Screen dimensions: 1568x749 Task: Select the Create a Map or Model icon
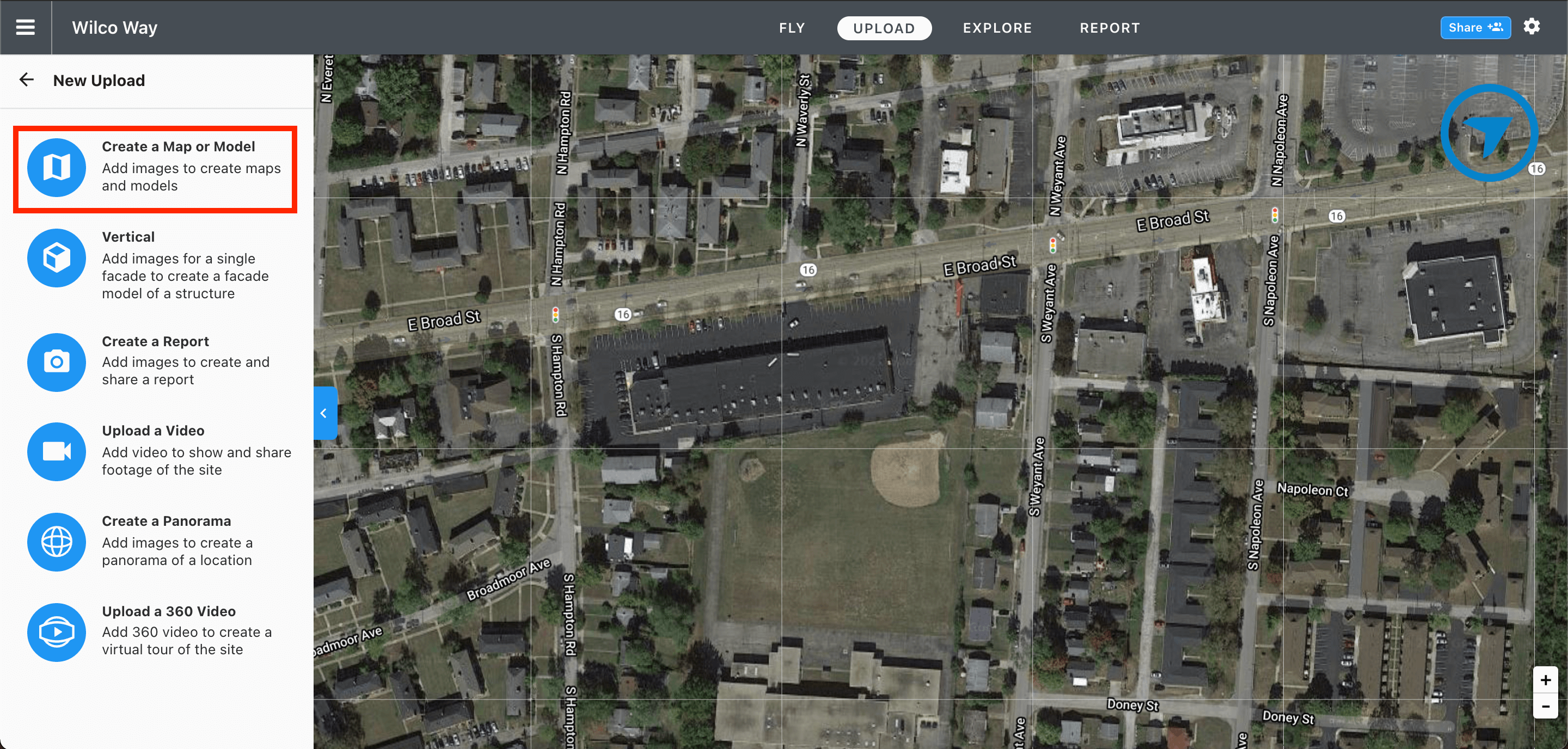tap(57, 167)
